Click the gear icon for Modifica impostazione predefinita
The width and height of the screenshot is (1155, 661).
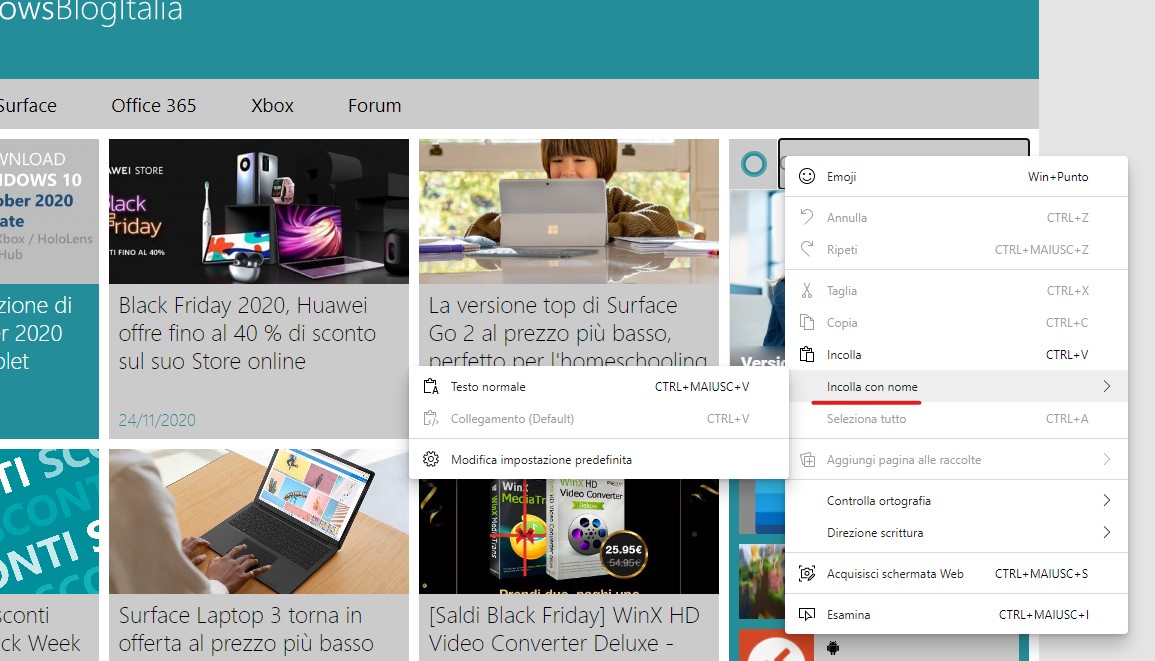[431, 459]
